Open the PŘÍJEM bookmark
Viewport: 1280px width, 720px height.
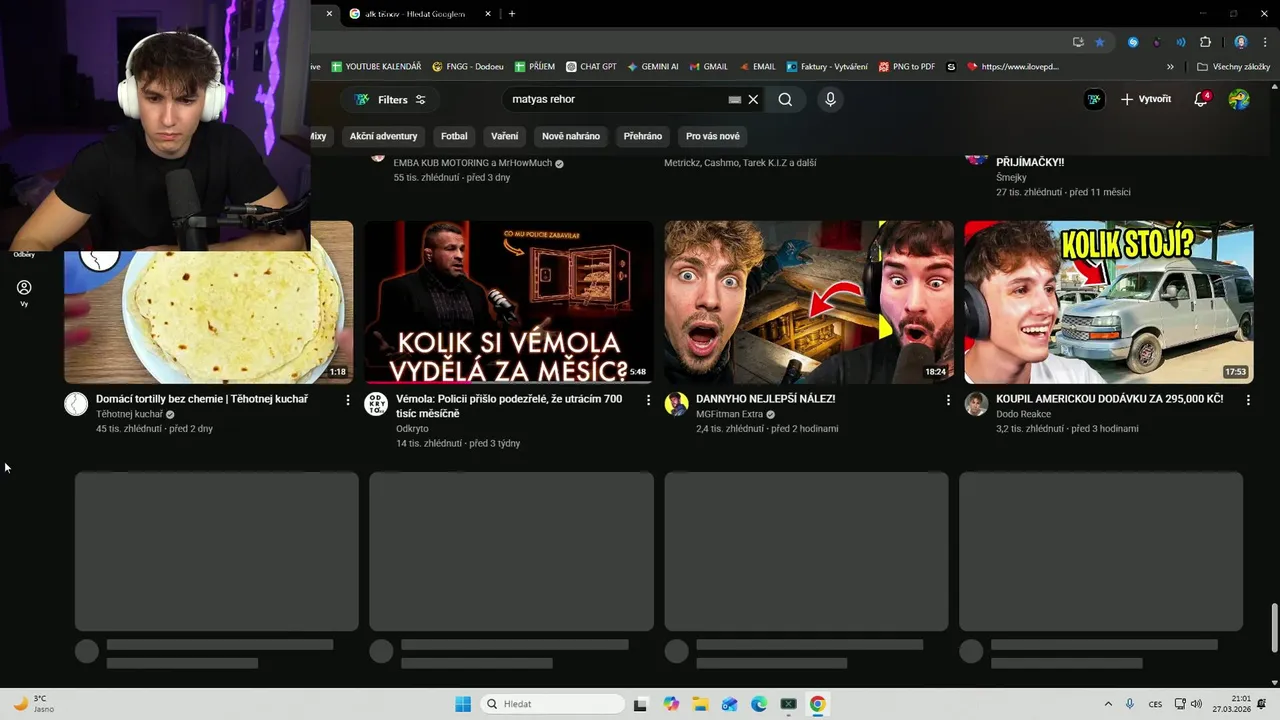(x=535, y=67)
